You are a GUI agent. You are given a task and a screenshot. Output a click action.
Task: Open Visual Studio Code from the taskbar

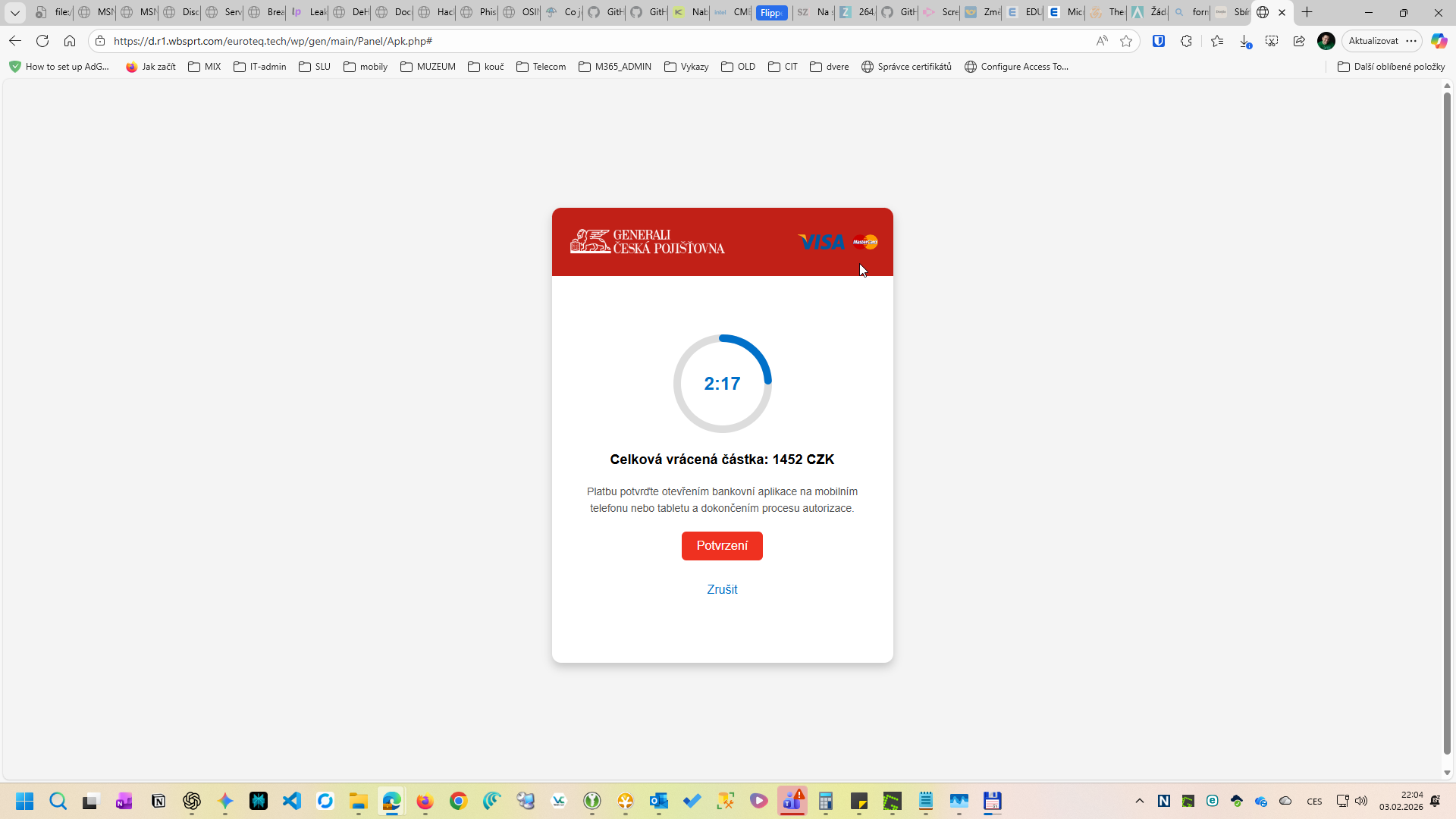coord(292,801)
